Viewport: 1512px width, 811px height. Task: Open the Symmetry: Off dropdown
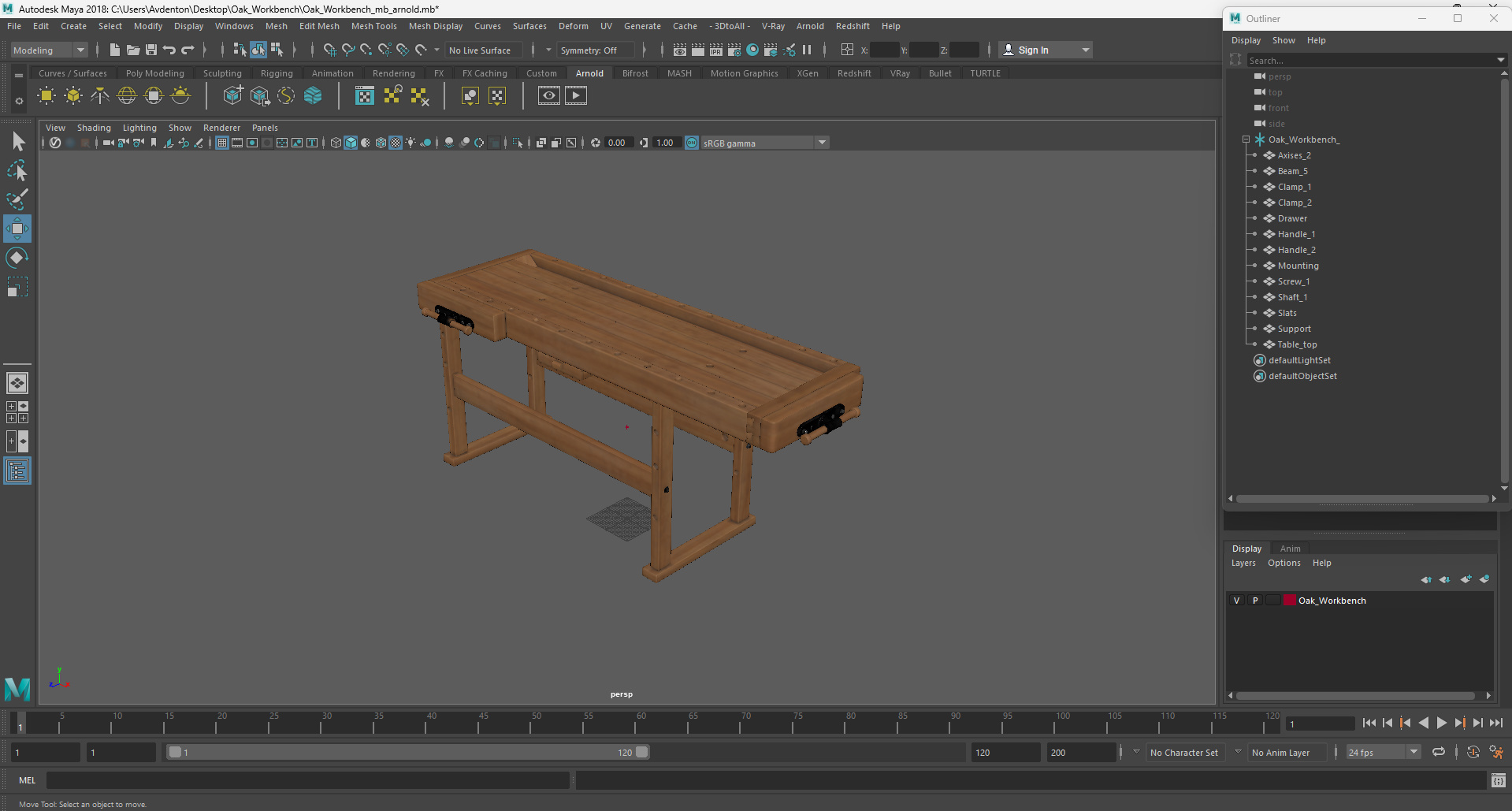(595, 50)
